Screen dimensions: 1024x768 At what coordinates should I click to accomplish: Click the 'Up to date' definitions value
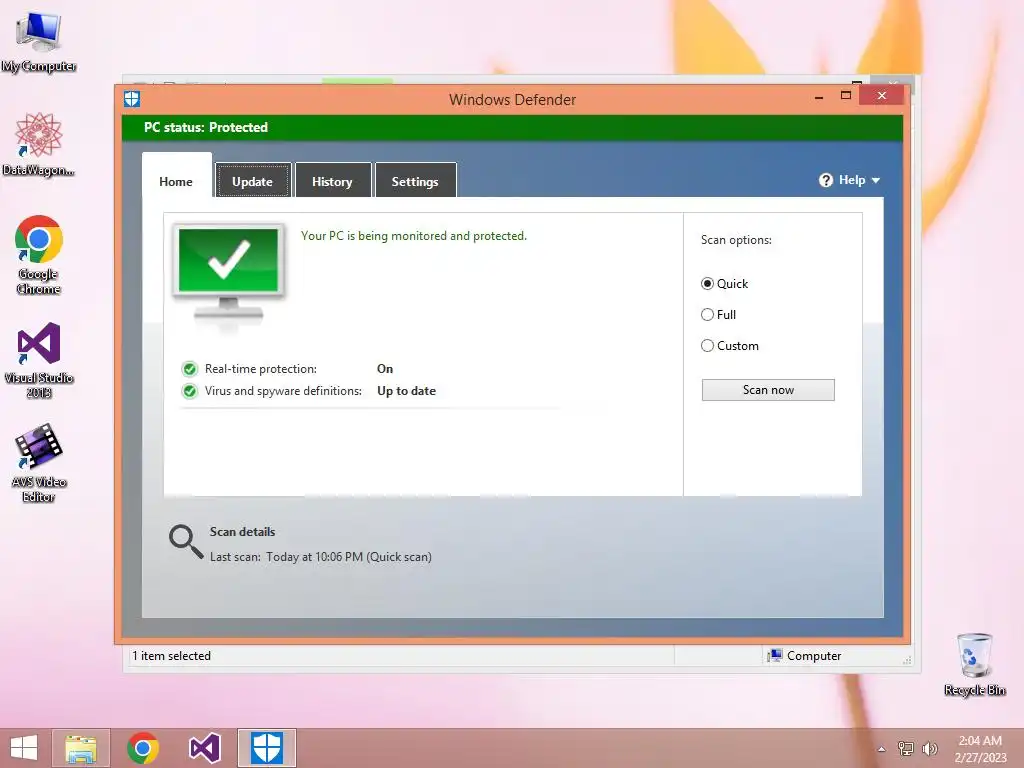point(406,391)
